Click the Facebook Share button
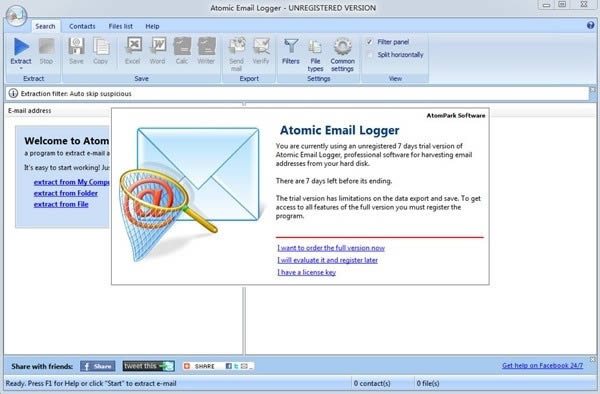Viewport: 600px width, 394px height. [98, 366]
